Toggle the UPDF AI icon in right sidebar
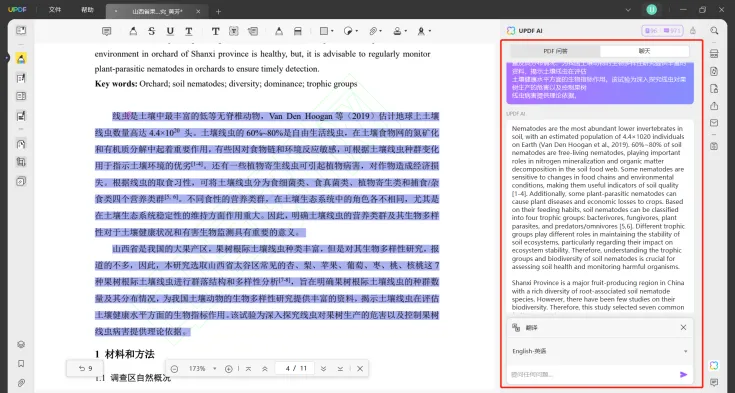 point(714,365)
